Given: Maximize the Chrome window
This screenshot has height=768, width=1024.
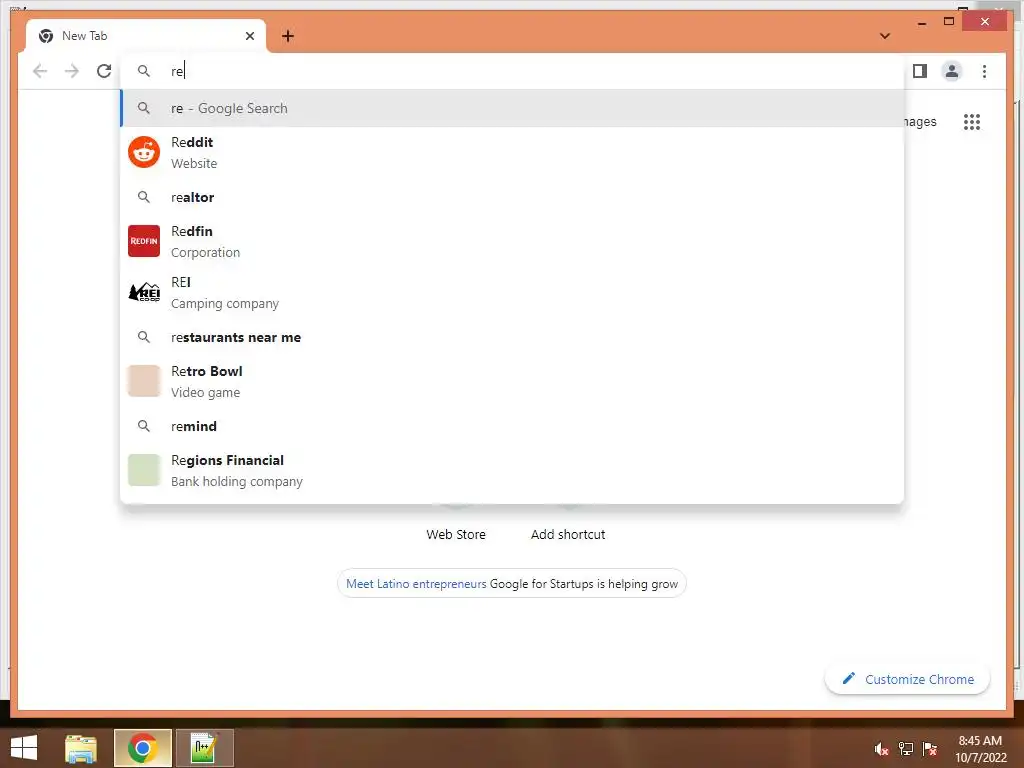Looking at the screenshot, I should [x=949, y=22].
